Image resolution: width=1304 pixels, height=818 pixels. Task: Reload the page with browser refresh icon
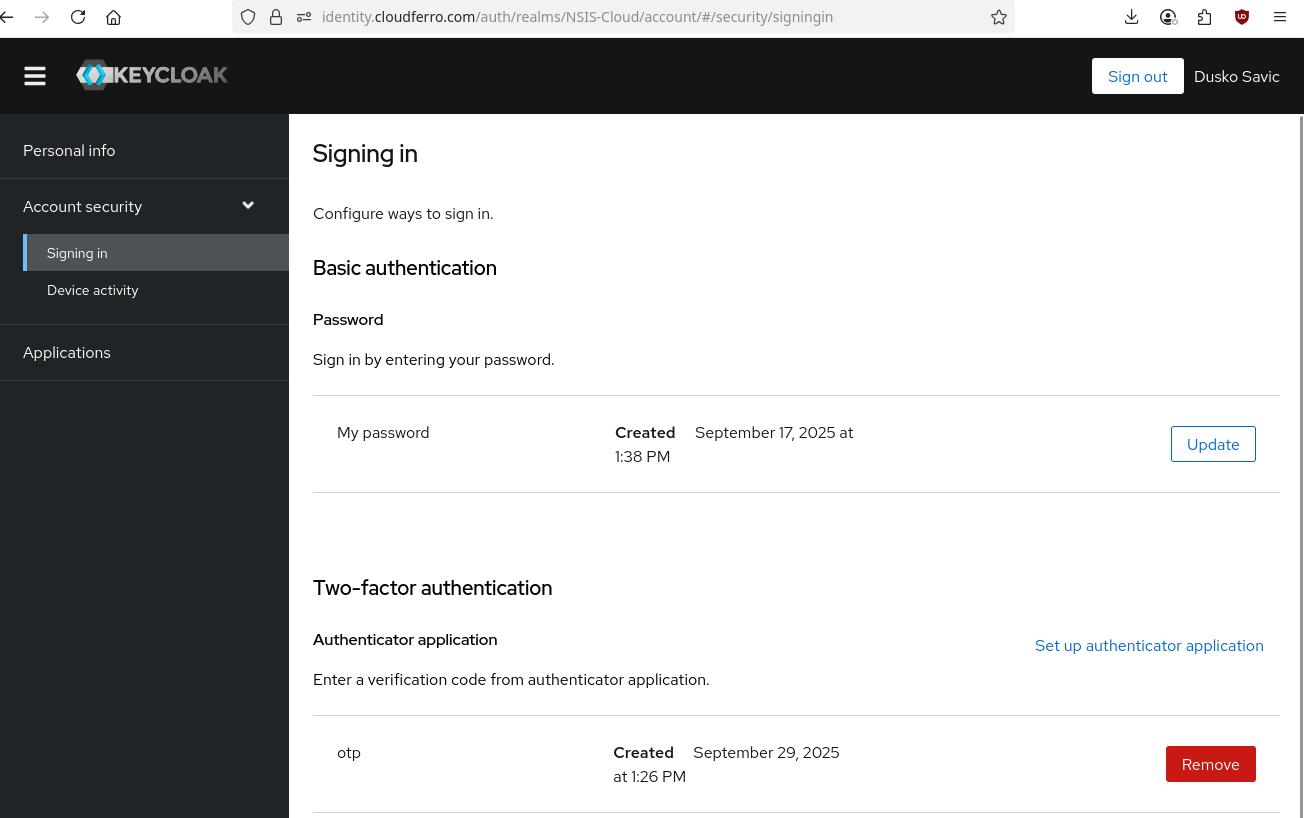tap(78, 17)
